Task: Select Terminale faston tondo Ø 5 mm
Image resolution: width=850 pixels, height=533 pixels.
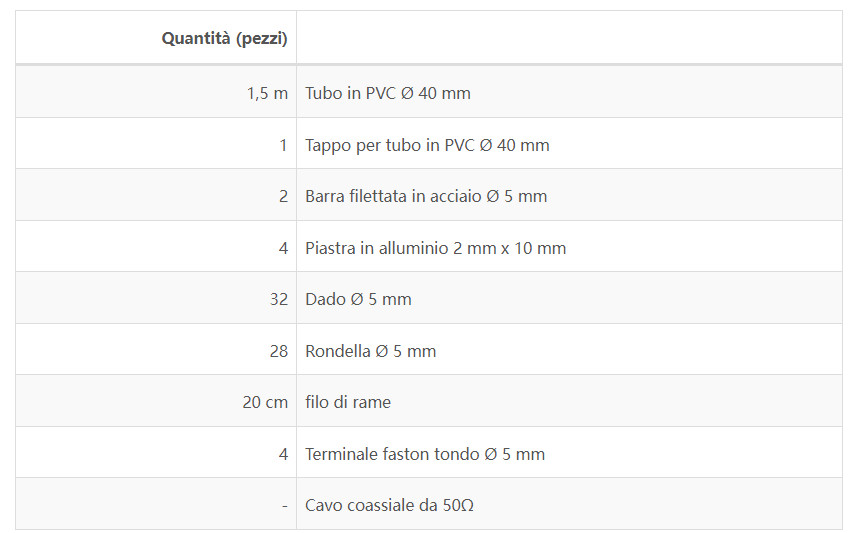Action: [x=425, y=453]
